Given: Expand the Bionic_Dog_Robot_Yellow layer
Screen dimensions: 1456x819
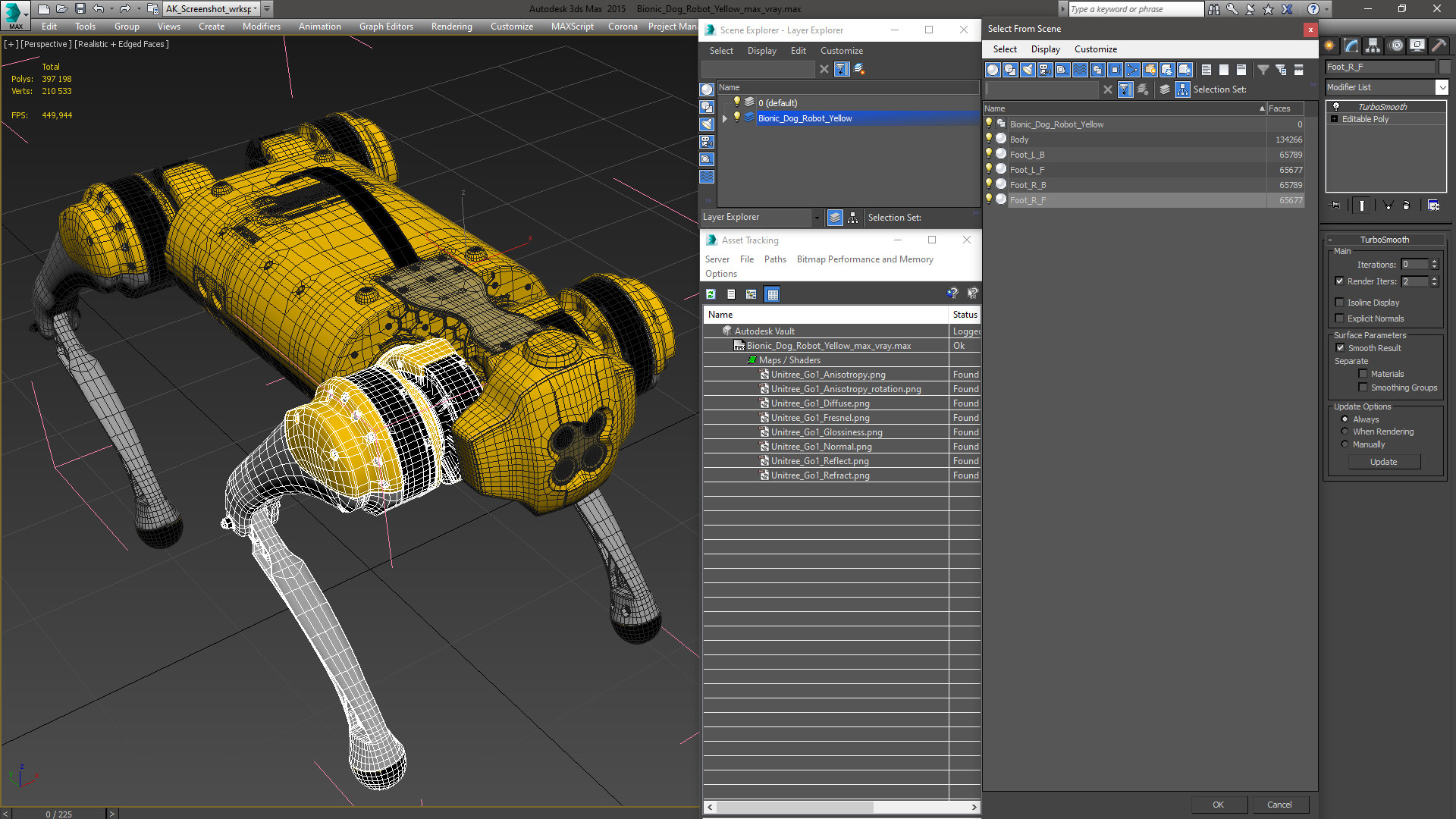Looking at the screenshot, I should [x=725, y=118].
